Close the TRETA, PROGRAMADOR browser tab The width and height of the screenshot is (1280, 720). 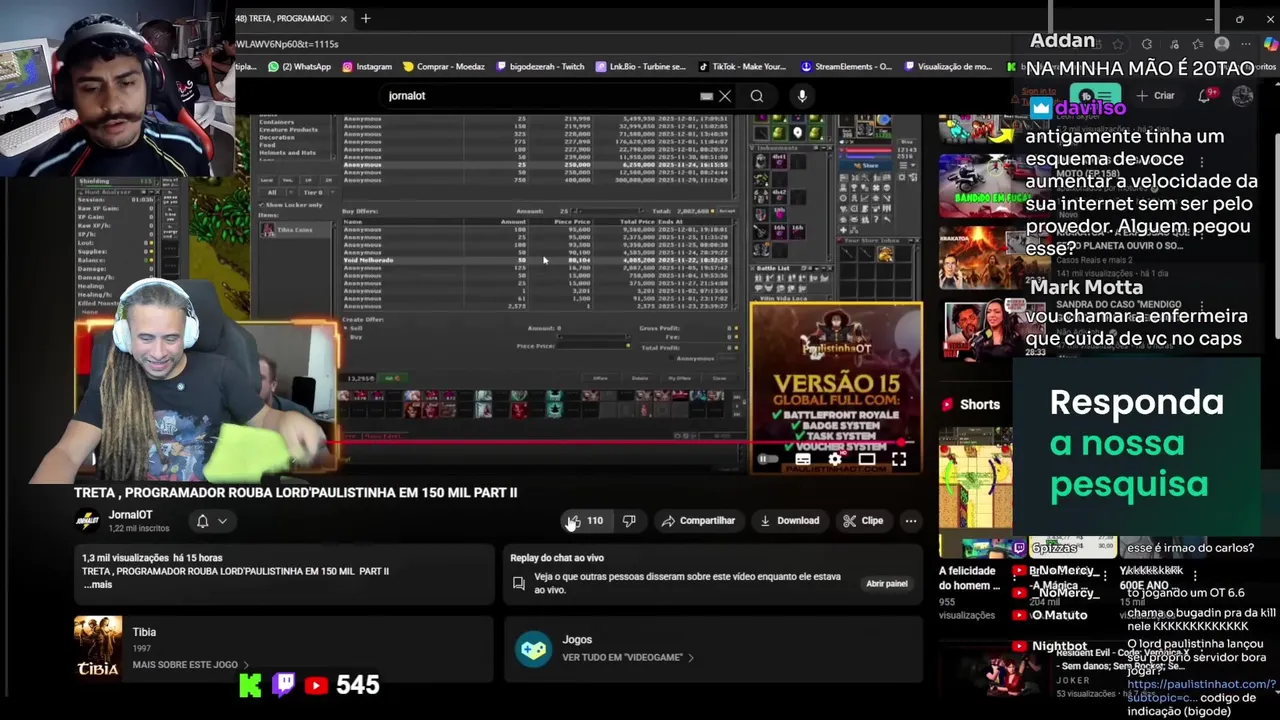pyautogui.click(x=344, y=18)
